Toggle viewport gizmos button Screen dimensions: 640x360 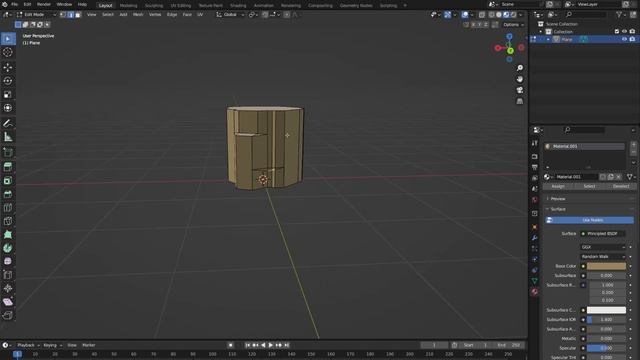[447, 15]
